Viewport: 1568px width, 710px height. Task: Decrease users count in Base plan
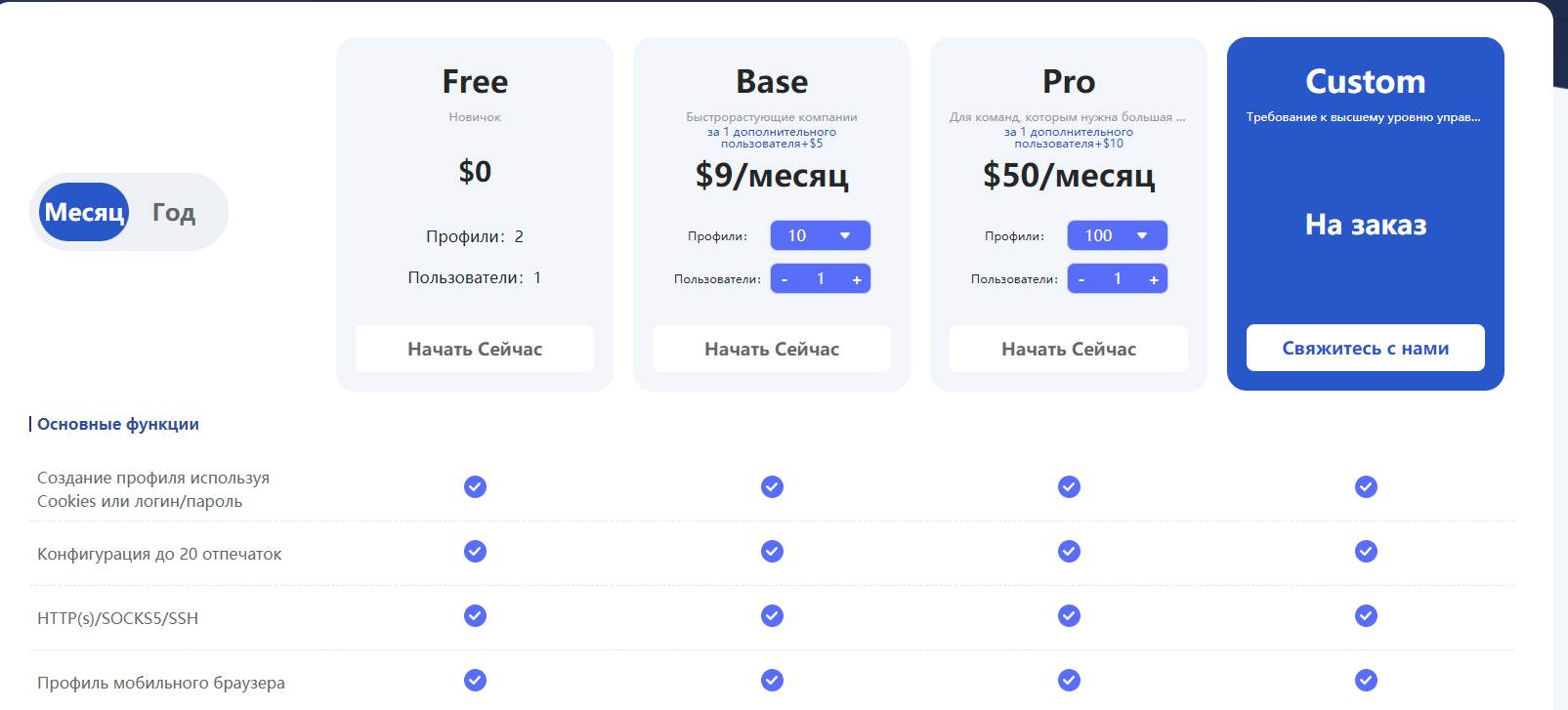pos(784,279)
